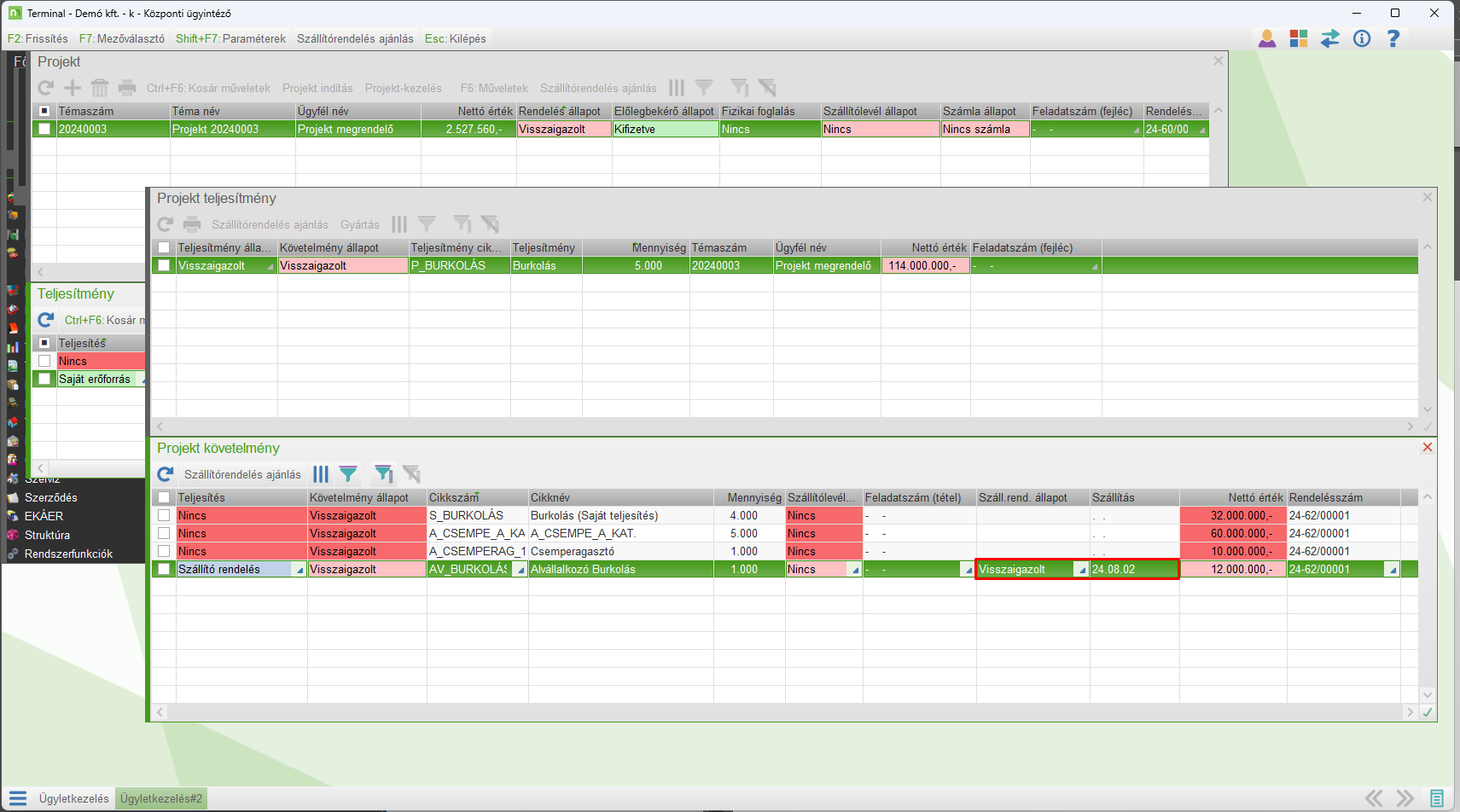Open the Feladatszám (fejléc) dropdown in Projekt row
This screenshot has width=1460, height=812.
(x=1136, y=130)
